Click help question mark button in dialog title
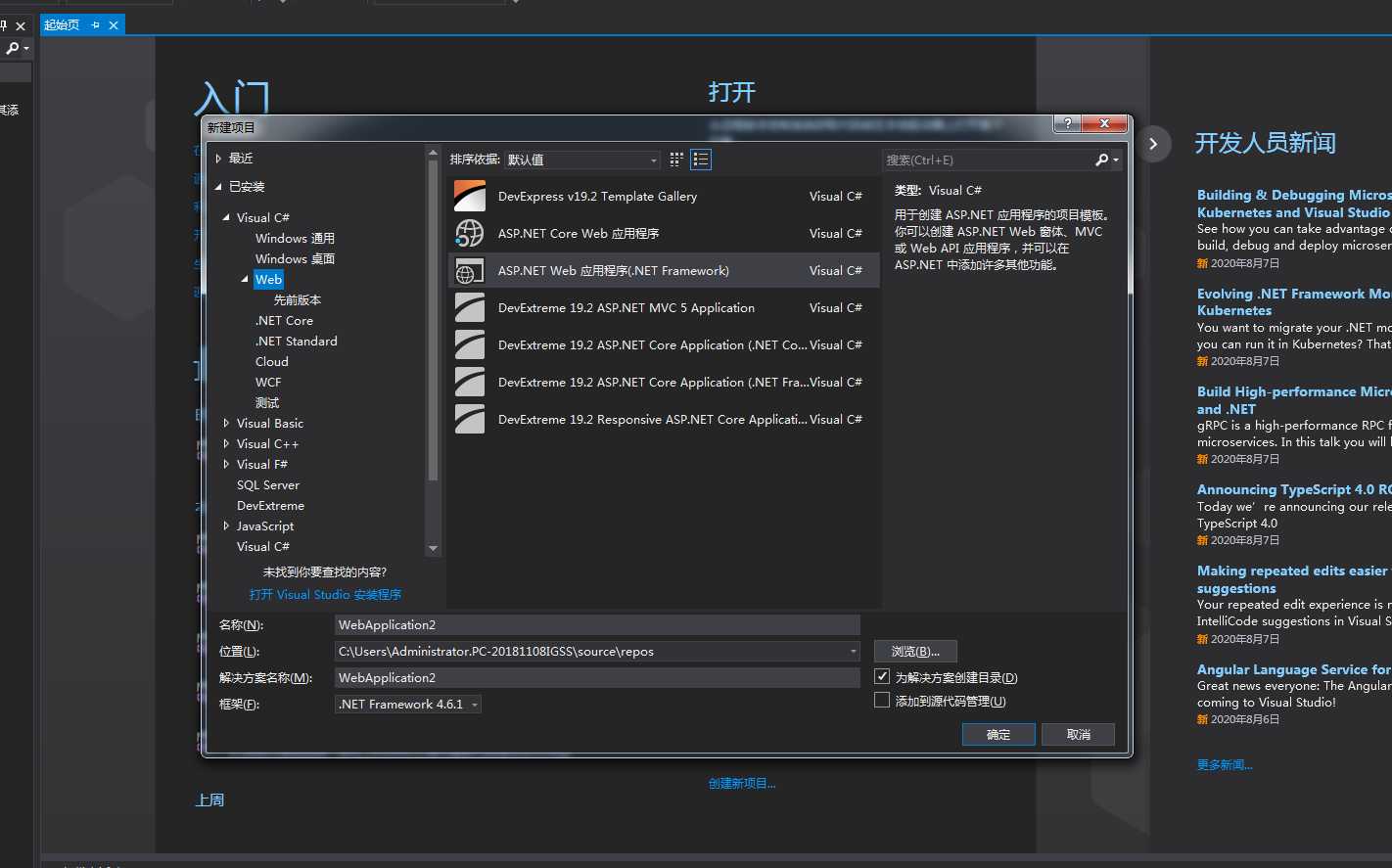Image resolution: width=1392 pixels, height=868 pixels. point(1068,123)
